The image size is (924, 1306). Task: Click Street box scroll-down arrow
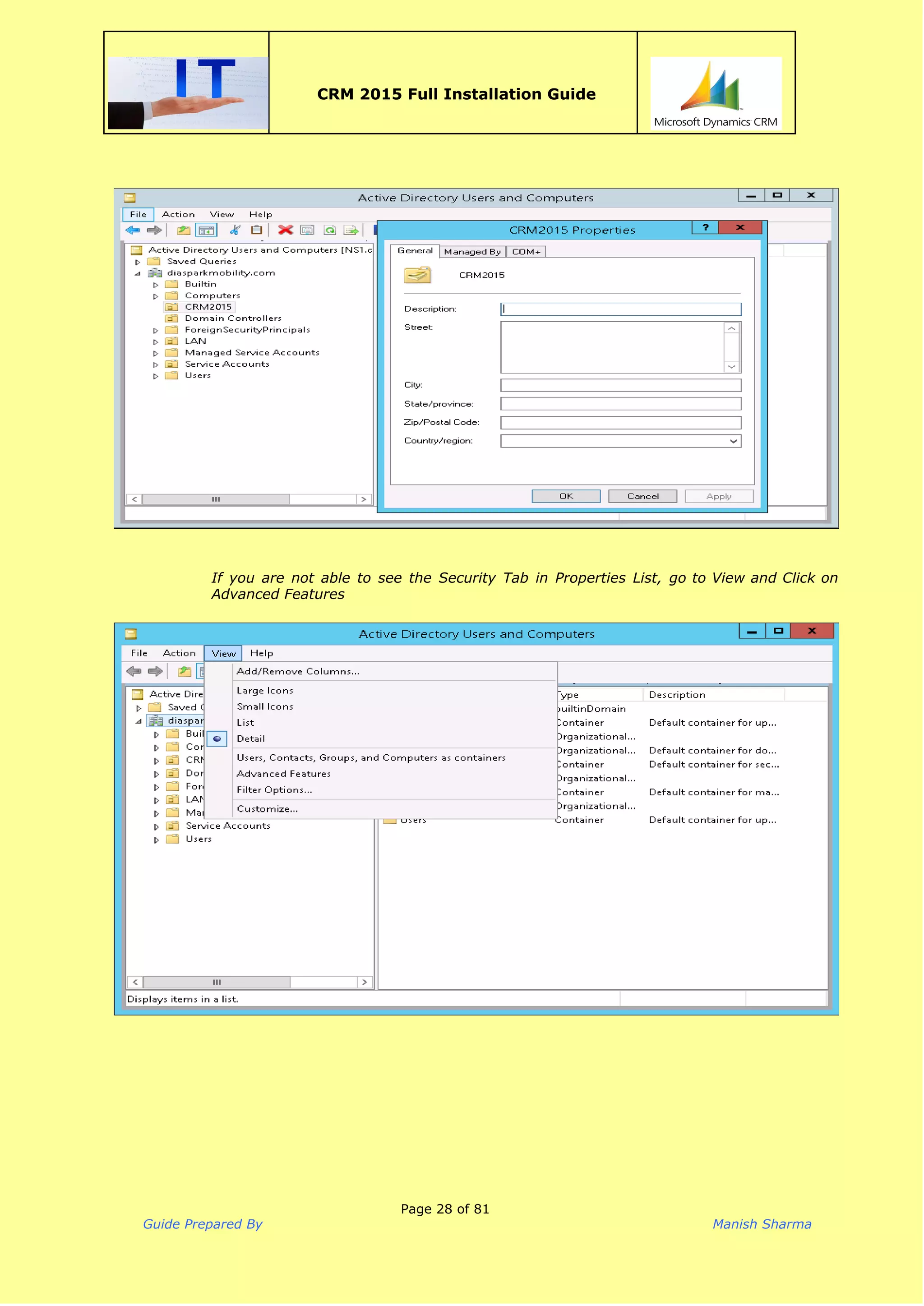pyautogui.click(x=733, y=368)
